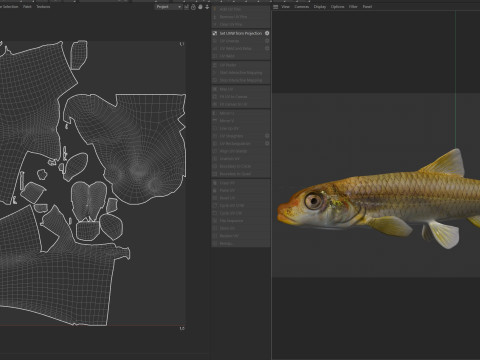
Task: Open UV Weld and Relax options gear
Action: pos(267,48)
